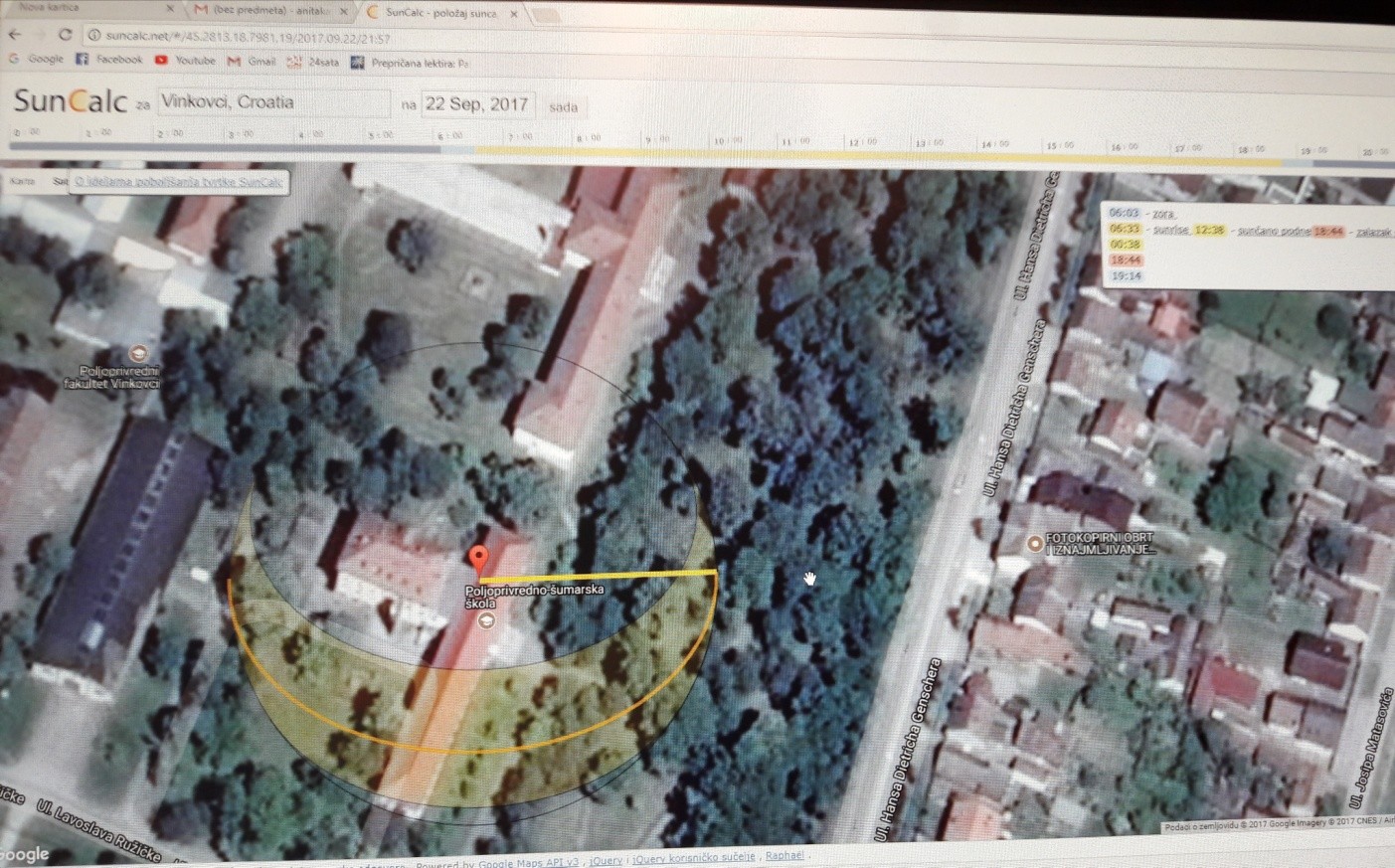Click the Poljoprivredno-šumarska škola school marker icon
Screen dimensions: 1395x868
pyautogui.click(x=486, y=620)
